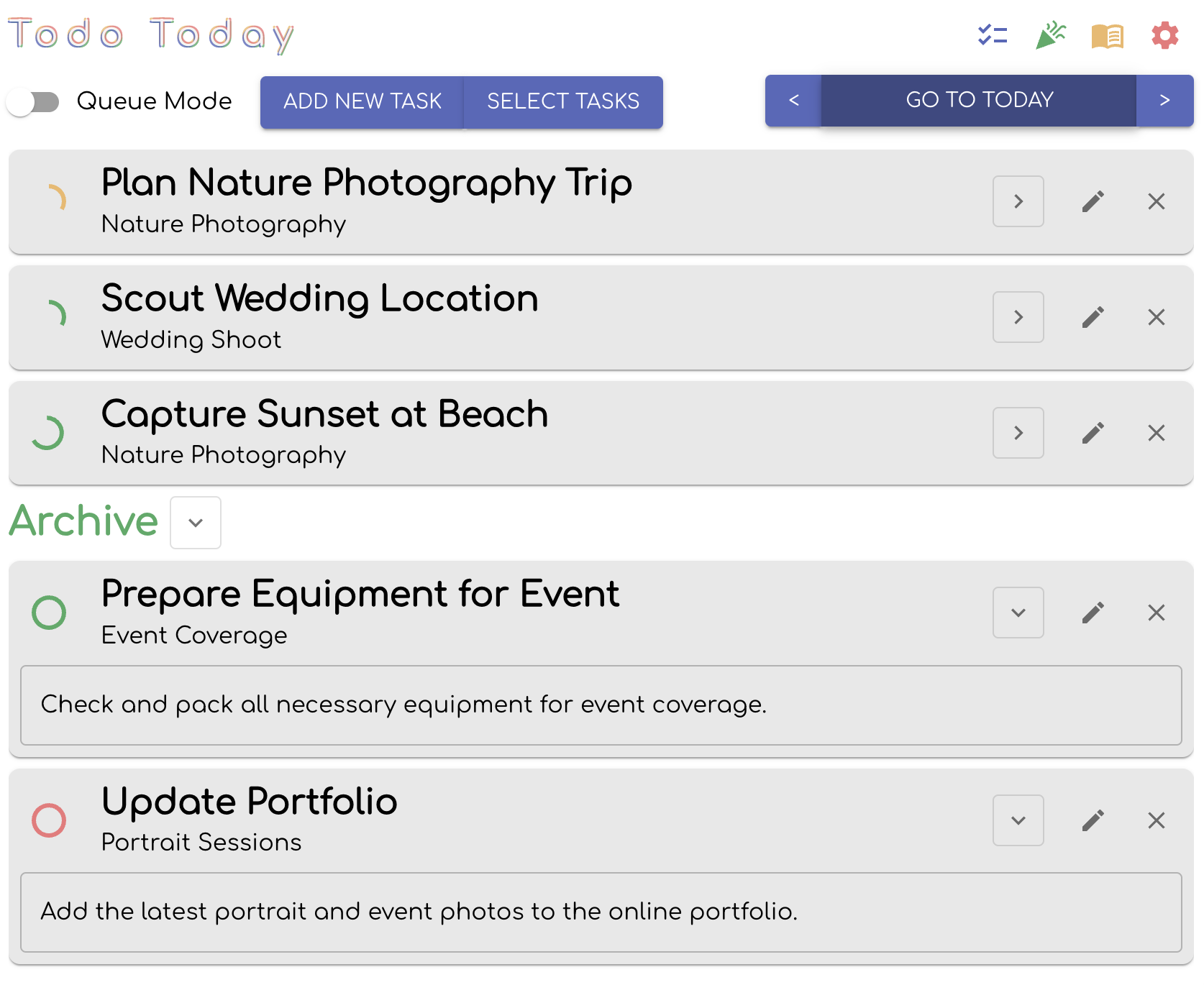Image resolution: width=1204 pixels, height=985 pixels.
Task: Delete the Scout Wedding Location task
Action: pos(1157,317)
